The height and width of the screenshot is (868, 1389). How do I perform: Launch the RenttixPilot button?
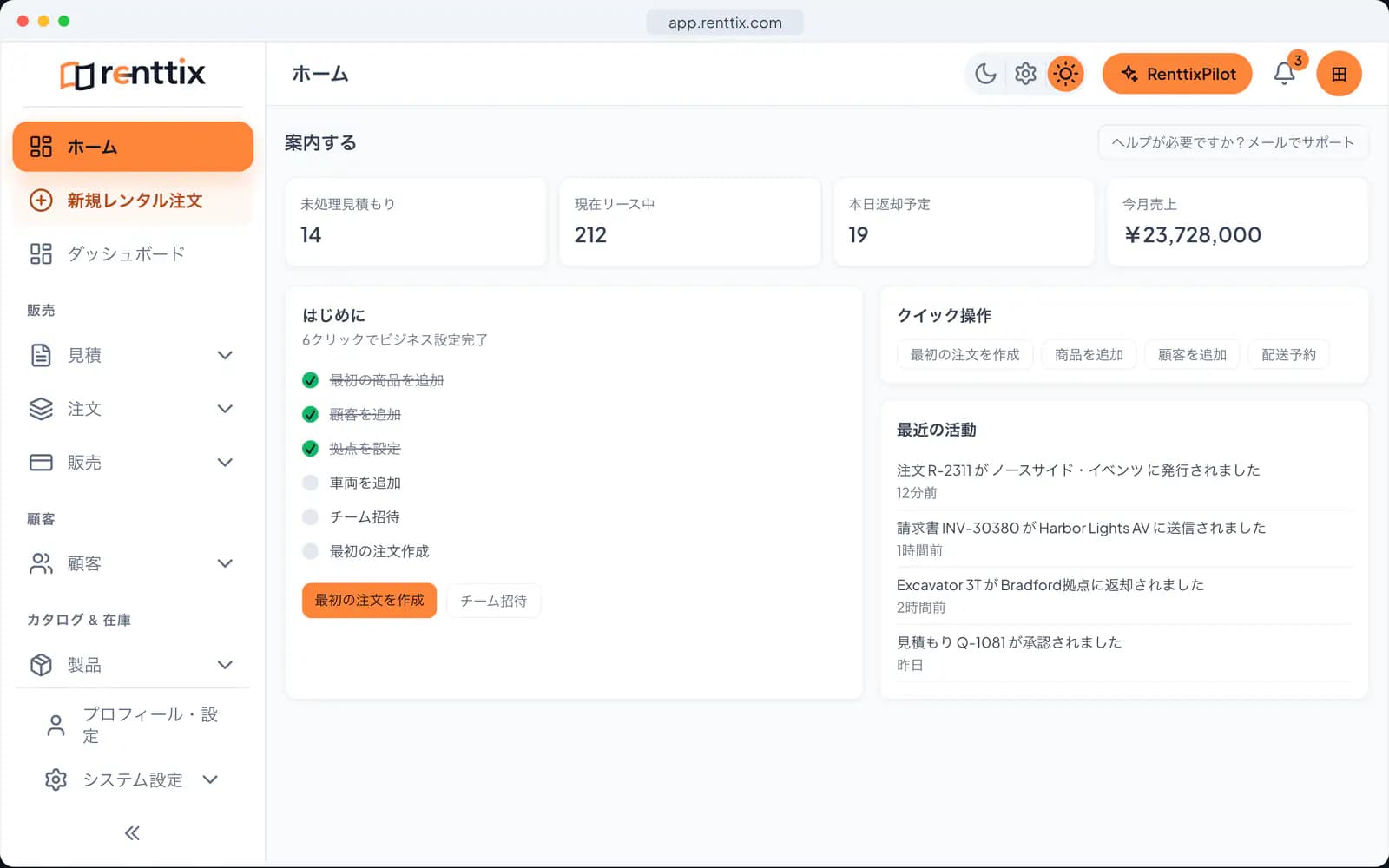coord(1177,74)
